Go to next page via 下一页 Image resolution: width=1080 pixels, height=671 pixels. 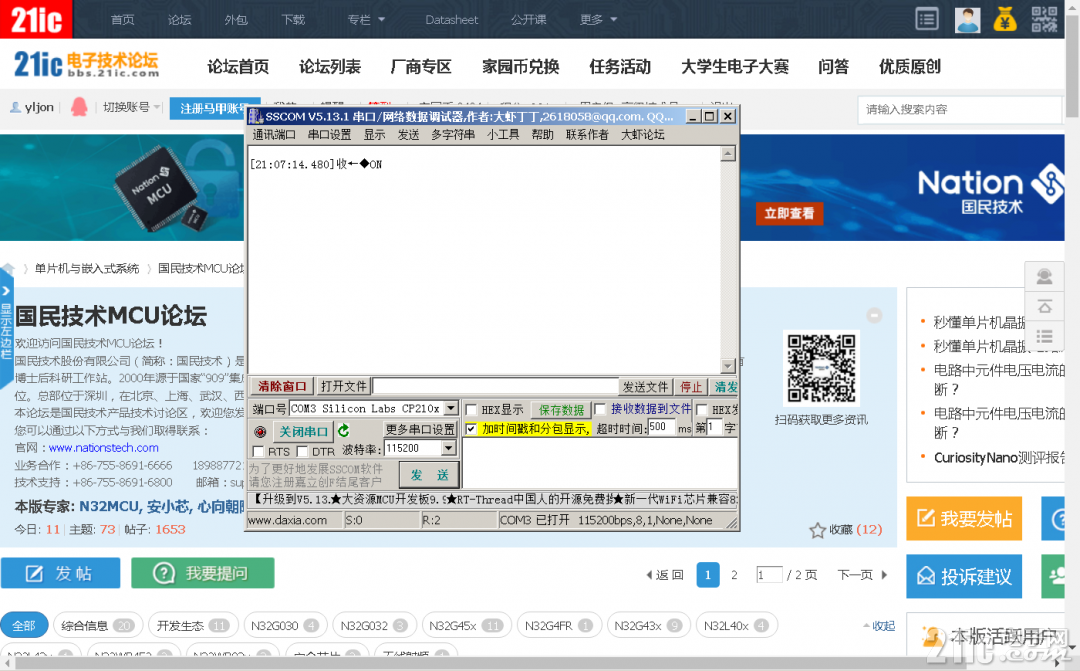862,575
